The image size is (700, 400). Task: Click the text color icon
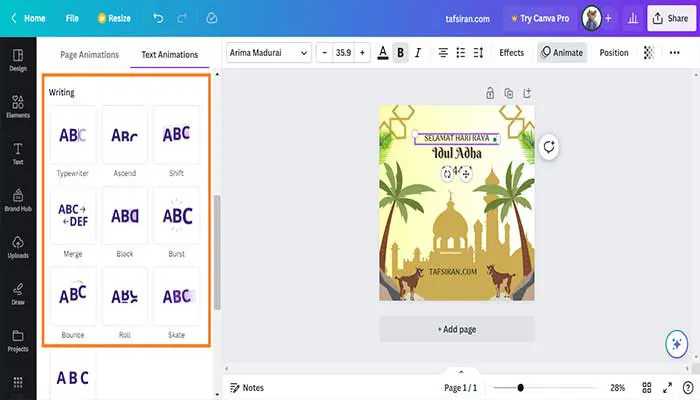[383, 53]
